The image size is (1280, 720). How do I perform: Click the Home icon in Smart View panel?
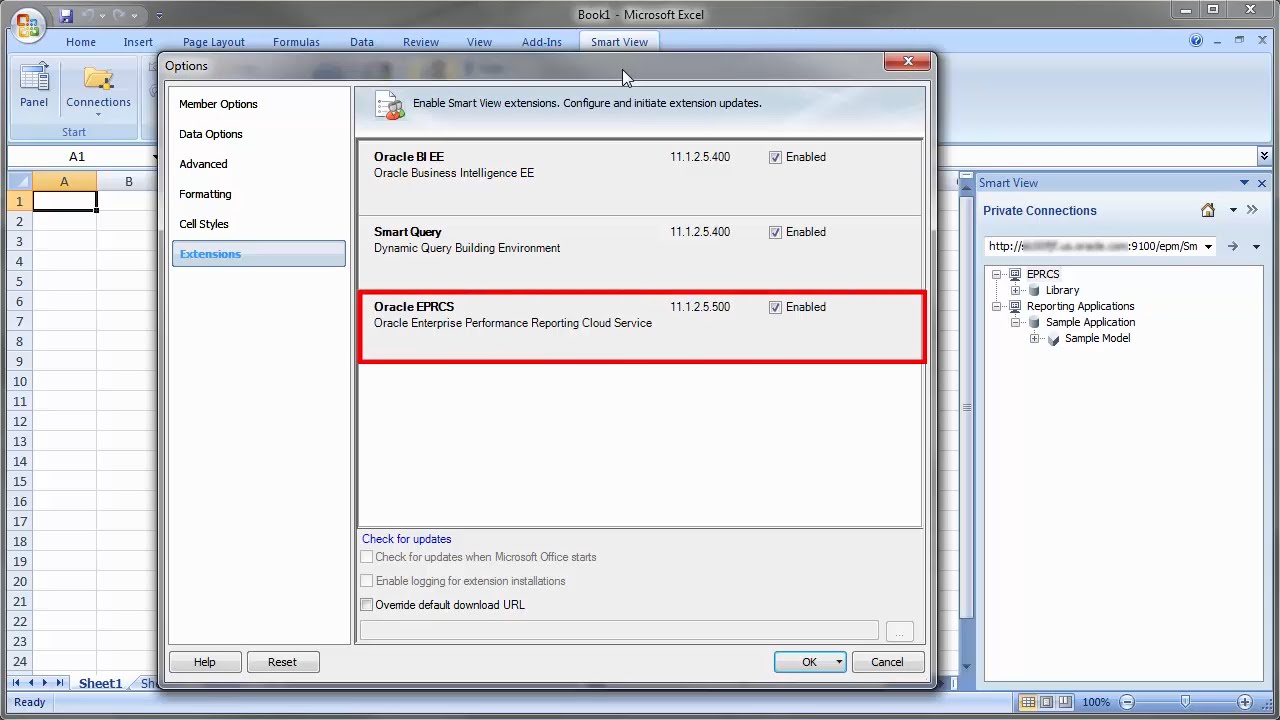click(x=1208, y=210)
